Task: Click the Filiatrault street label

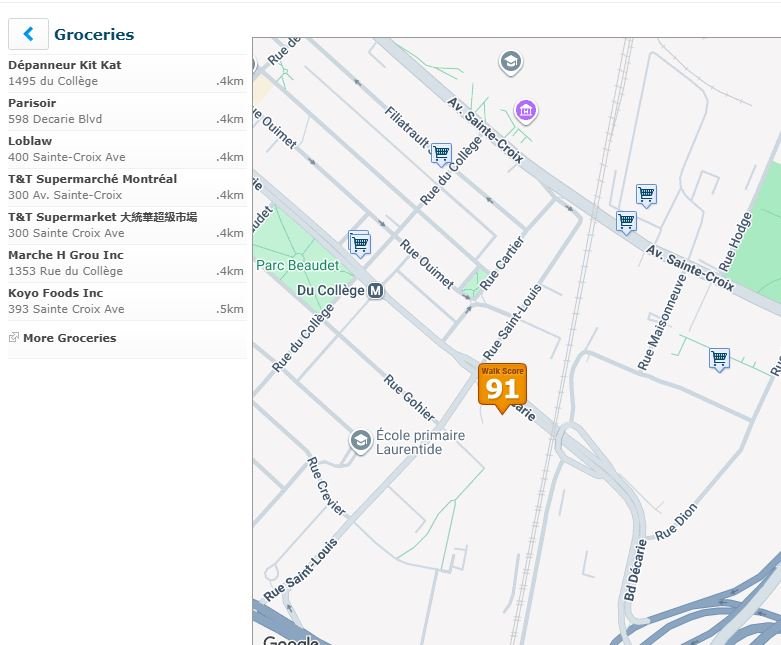Action: coord(407,128)
